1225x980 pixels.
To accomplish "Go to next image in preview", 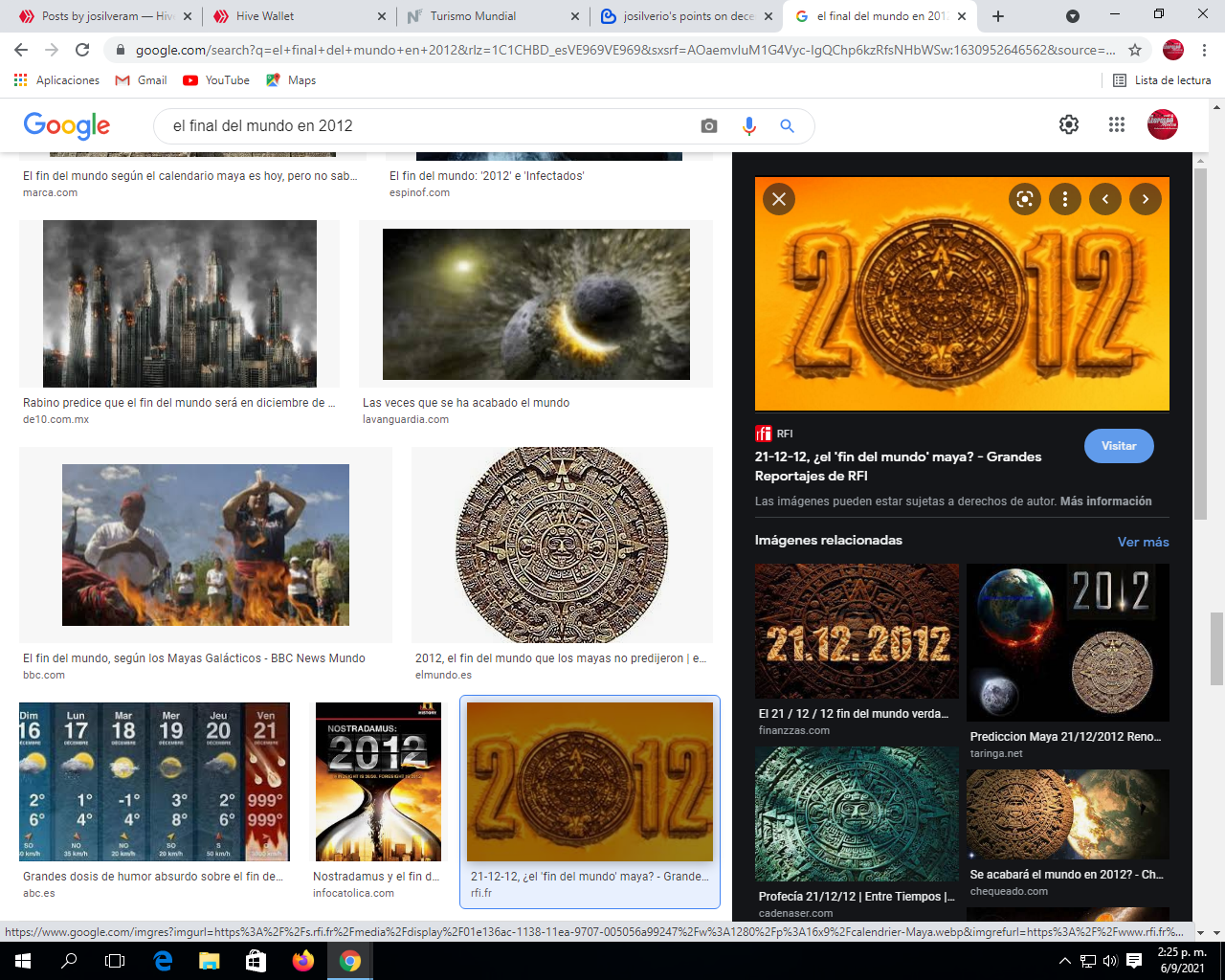I will (1146, 199).
